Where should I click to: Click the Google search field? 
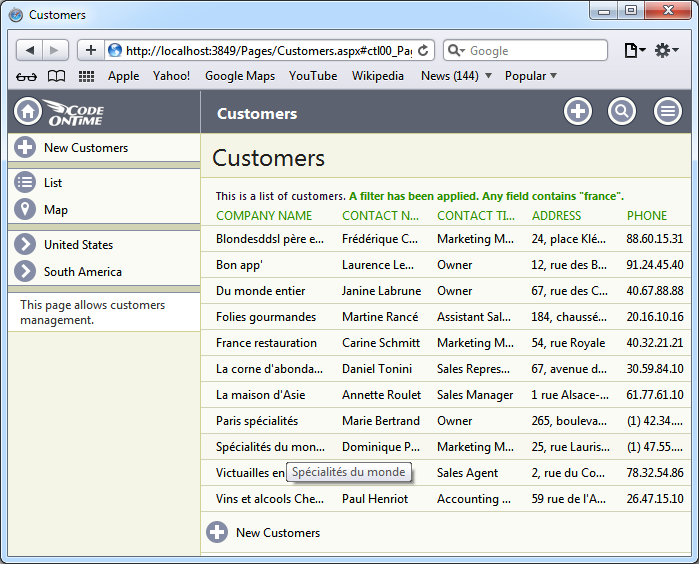coord(535,50)
